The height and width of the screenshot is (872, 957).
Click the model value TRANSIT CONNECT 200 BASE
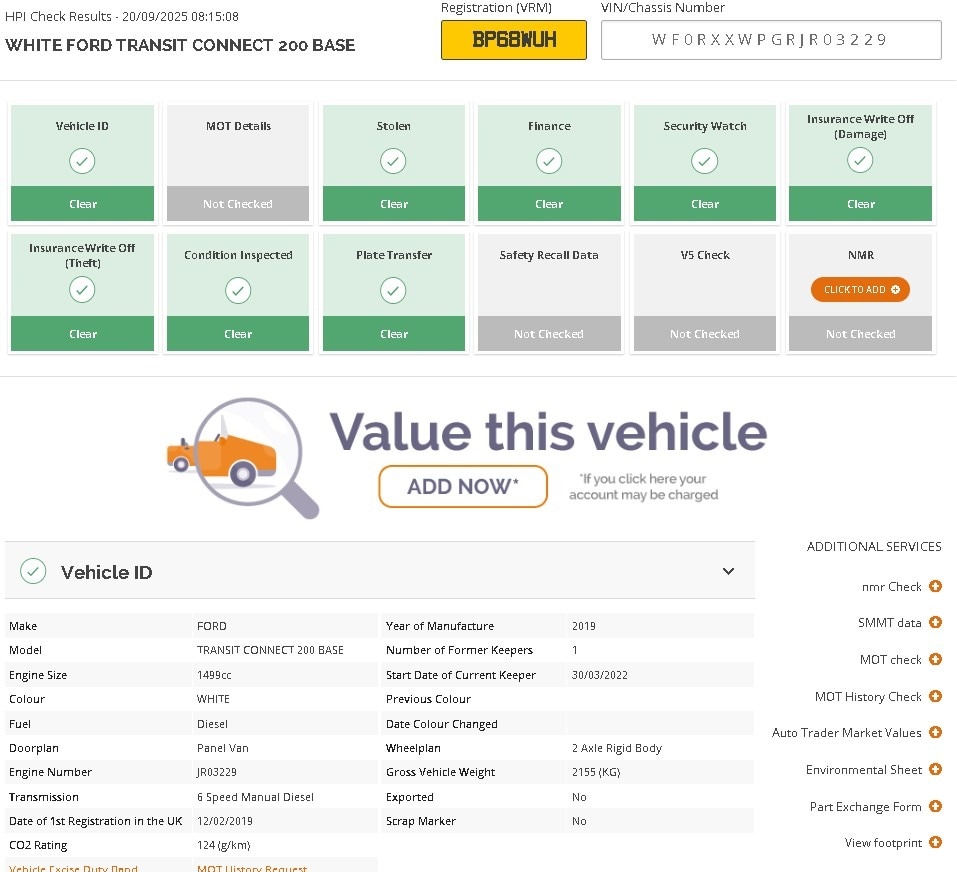270,650
